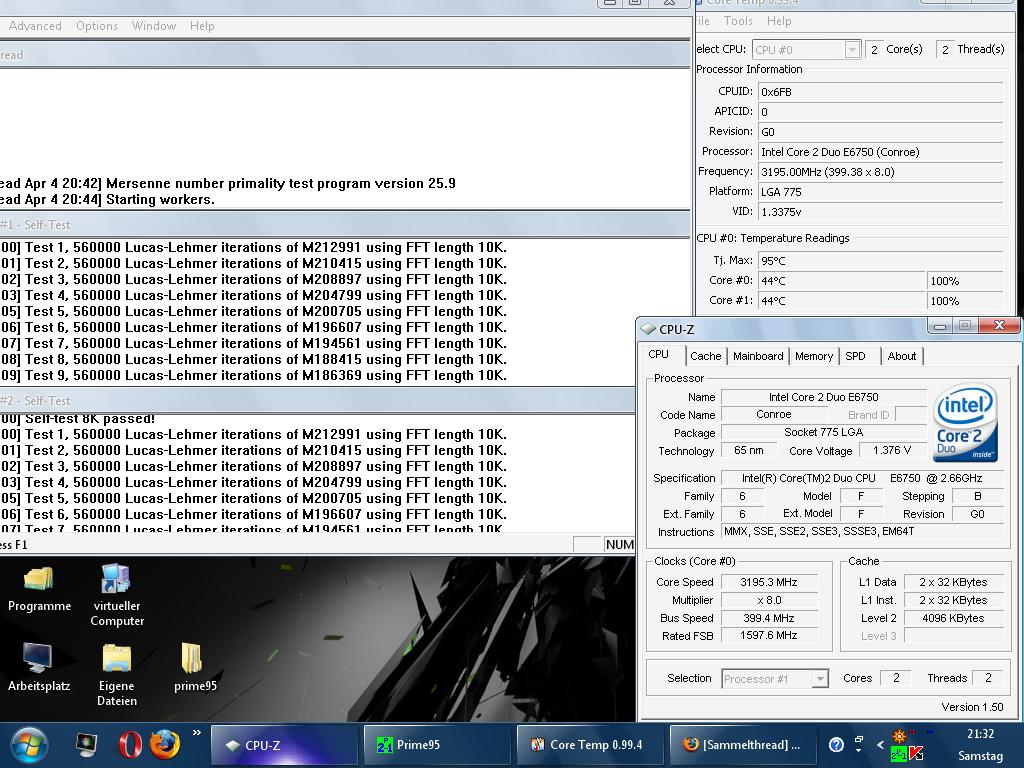Open the Programme desktop folder
The width and height of the screenshot is (1024, 768).
tap(39, 590)
